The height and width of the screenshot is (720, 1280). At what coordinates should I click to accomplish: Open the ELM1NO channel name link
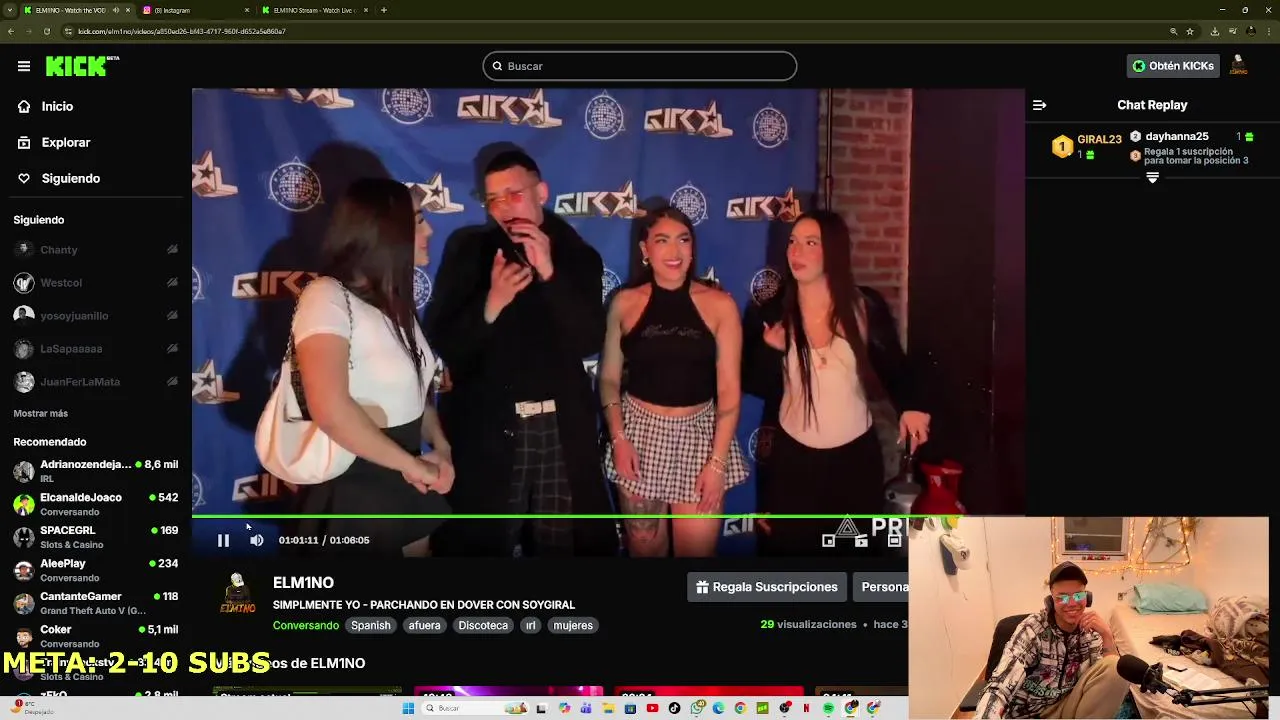[x=303, y=583]
